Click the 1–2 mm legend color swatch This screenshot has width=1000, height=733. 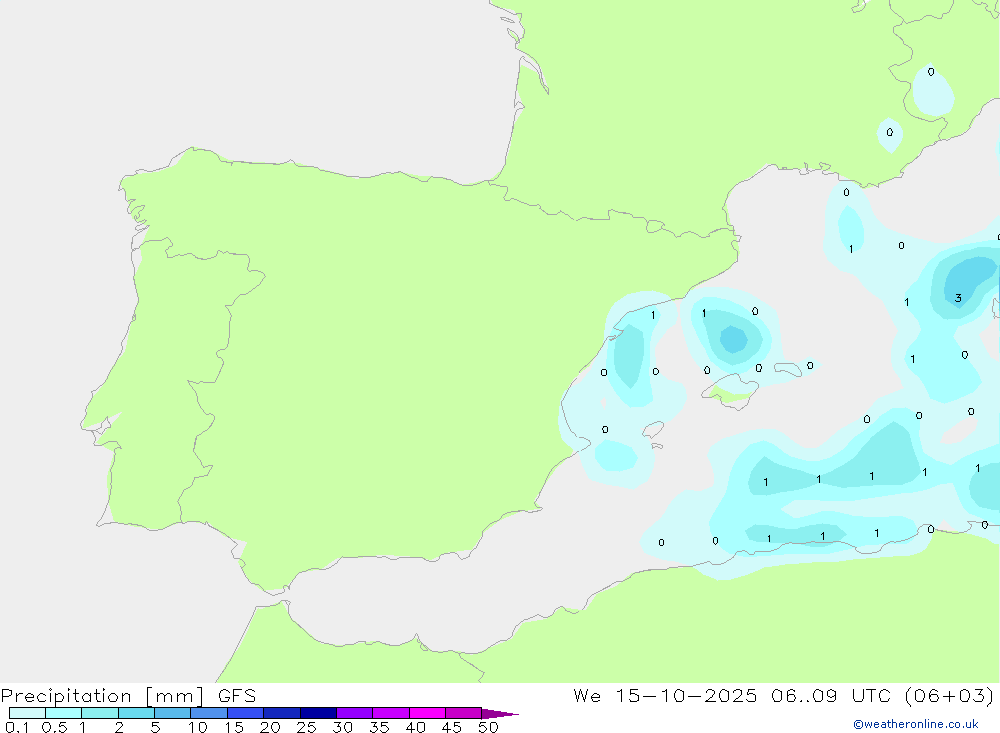tap(100, 713)
